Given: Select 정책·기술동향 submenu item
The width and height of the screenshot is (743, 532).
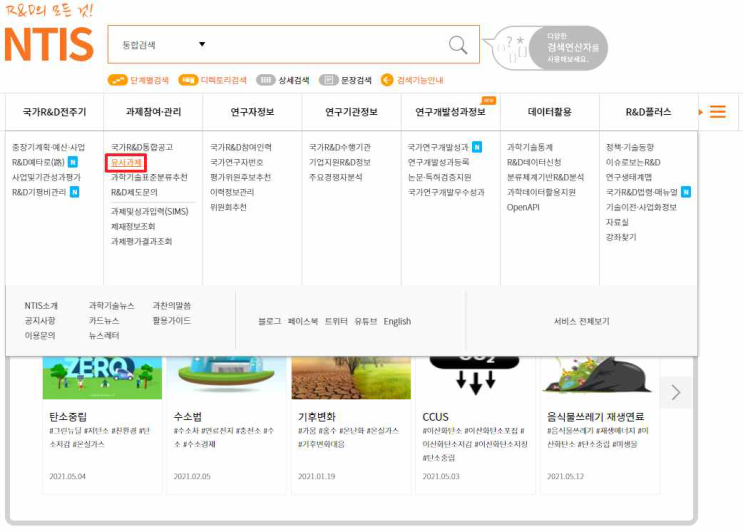Looking at the screenshot, I should (630, 147).
